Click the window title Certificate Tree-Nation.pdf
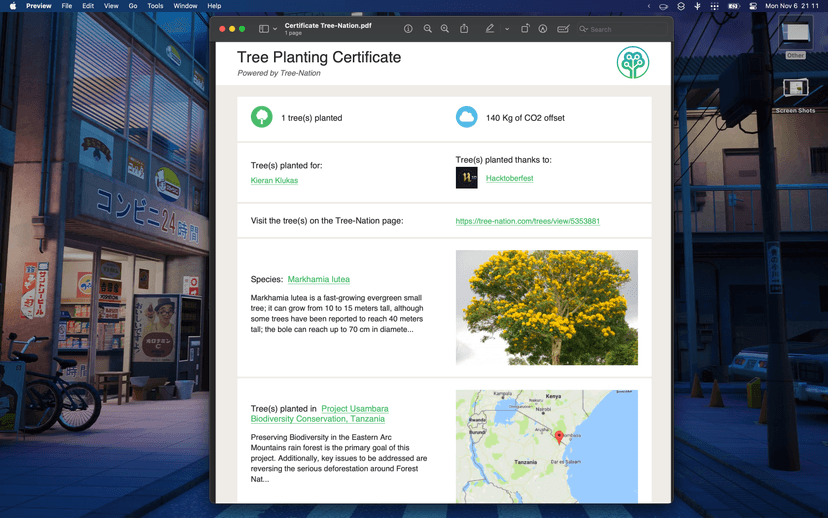This screenshot has width=828, height=518. [x=328, y=25]
